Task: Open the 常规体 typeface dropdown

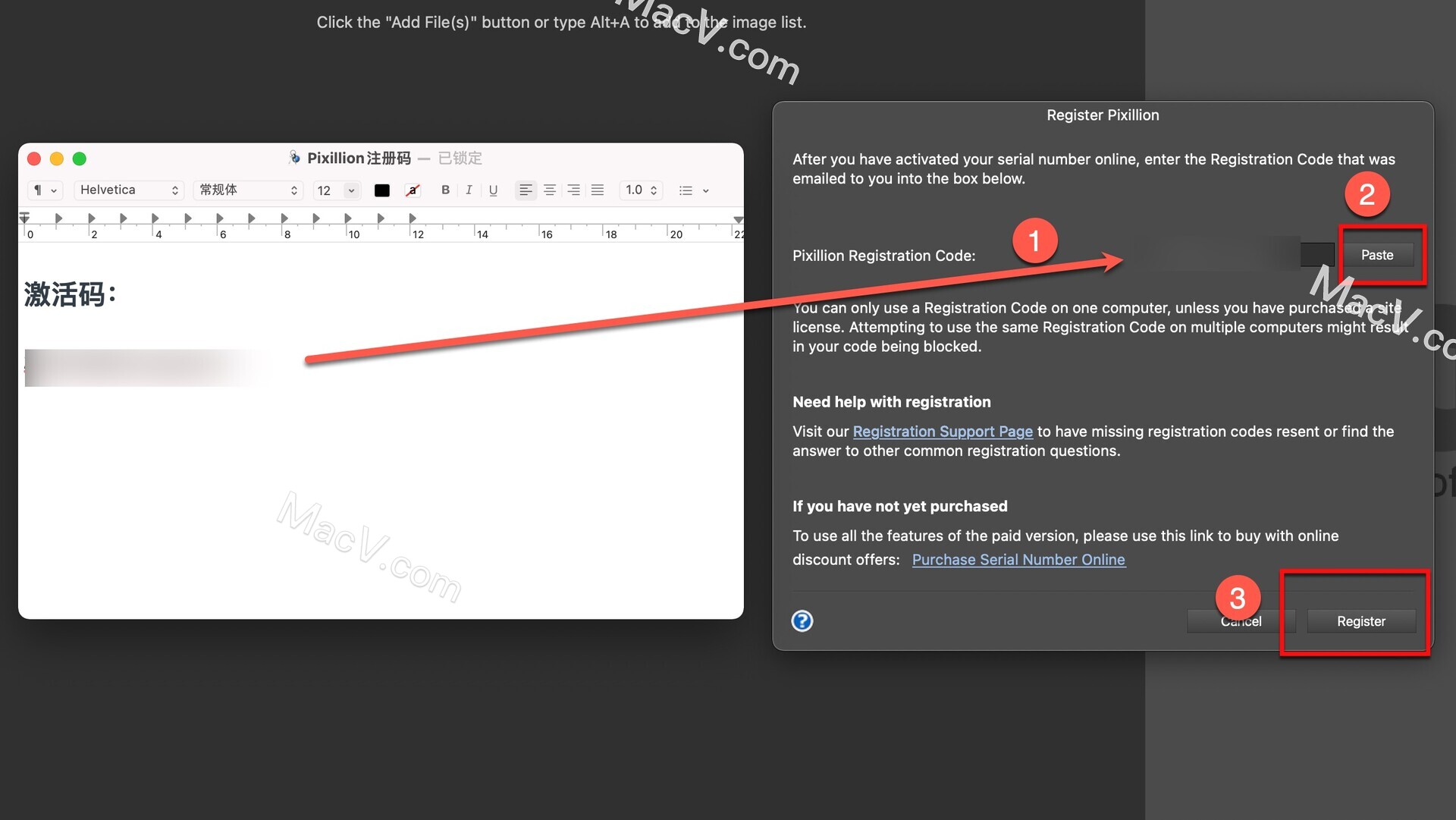Action: coord(248,190)
